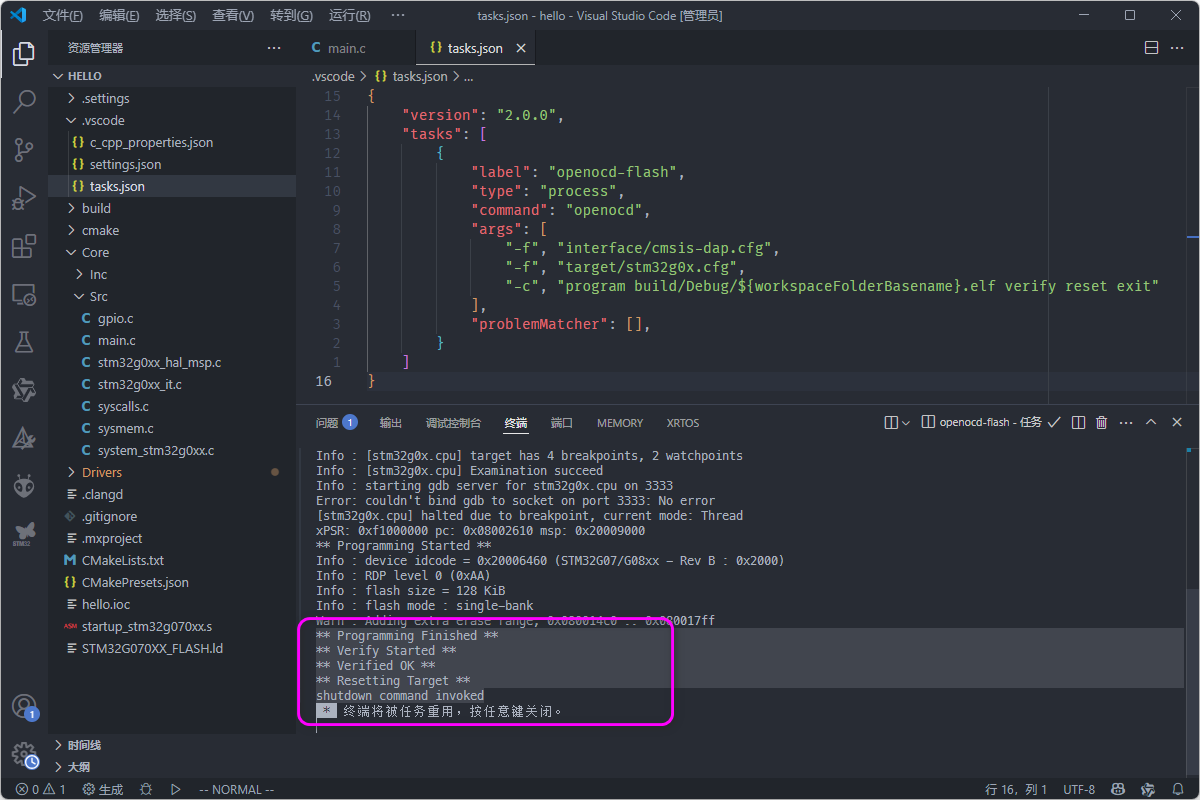
Task: Close the terminal panel
Action: pyautogui.click(x=1177, y=423)
